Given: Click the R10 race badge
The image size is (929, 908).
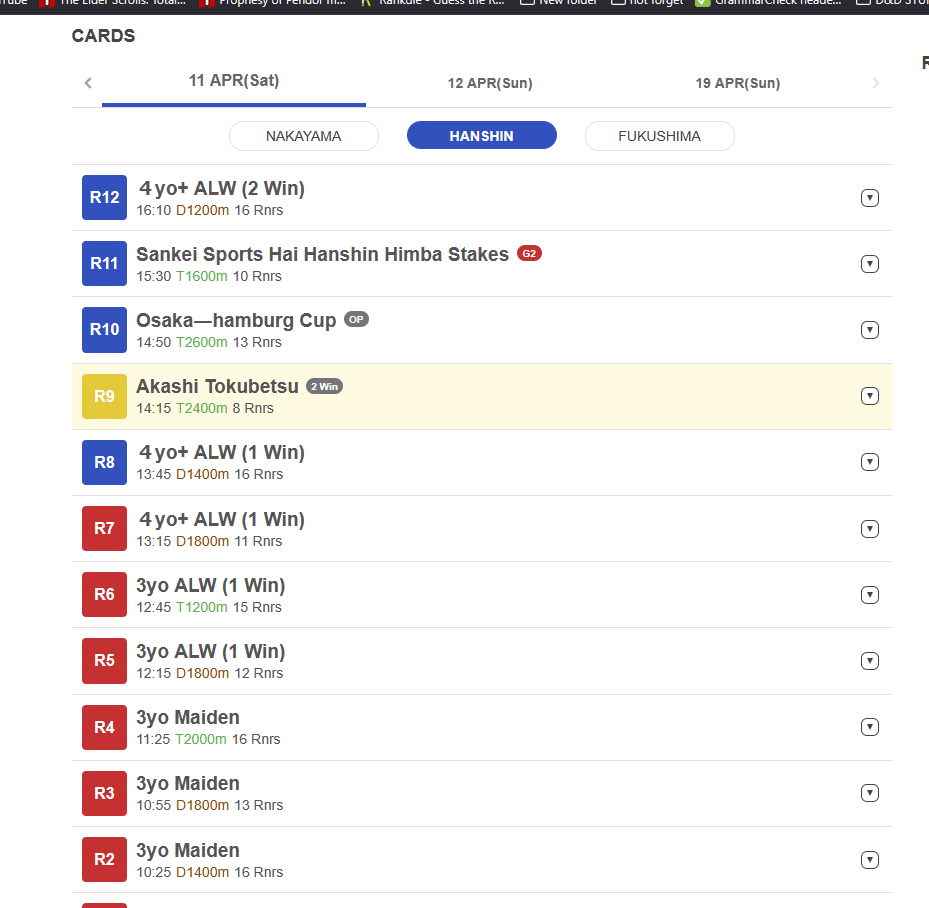Looking at the screenshot, I should [x=104, y=329].
